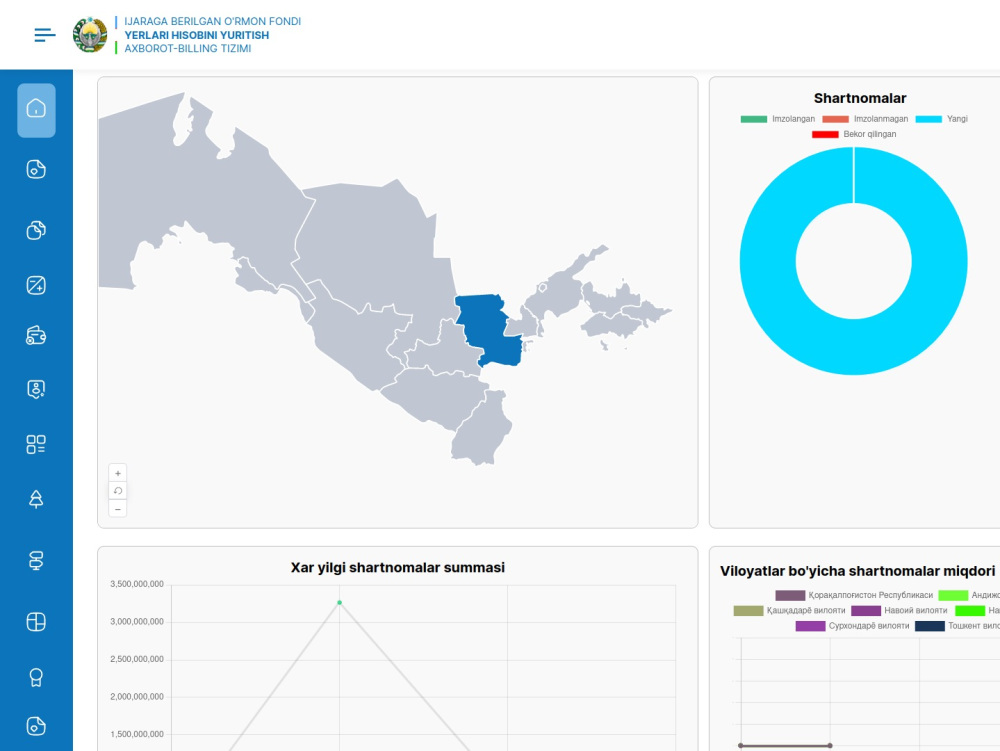The image size is (1000, 751).
Task: Toggle the Қашқадарё вилояти legend series
Action: pos(789,611)
